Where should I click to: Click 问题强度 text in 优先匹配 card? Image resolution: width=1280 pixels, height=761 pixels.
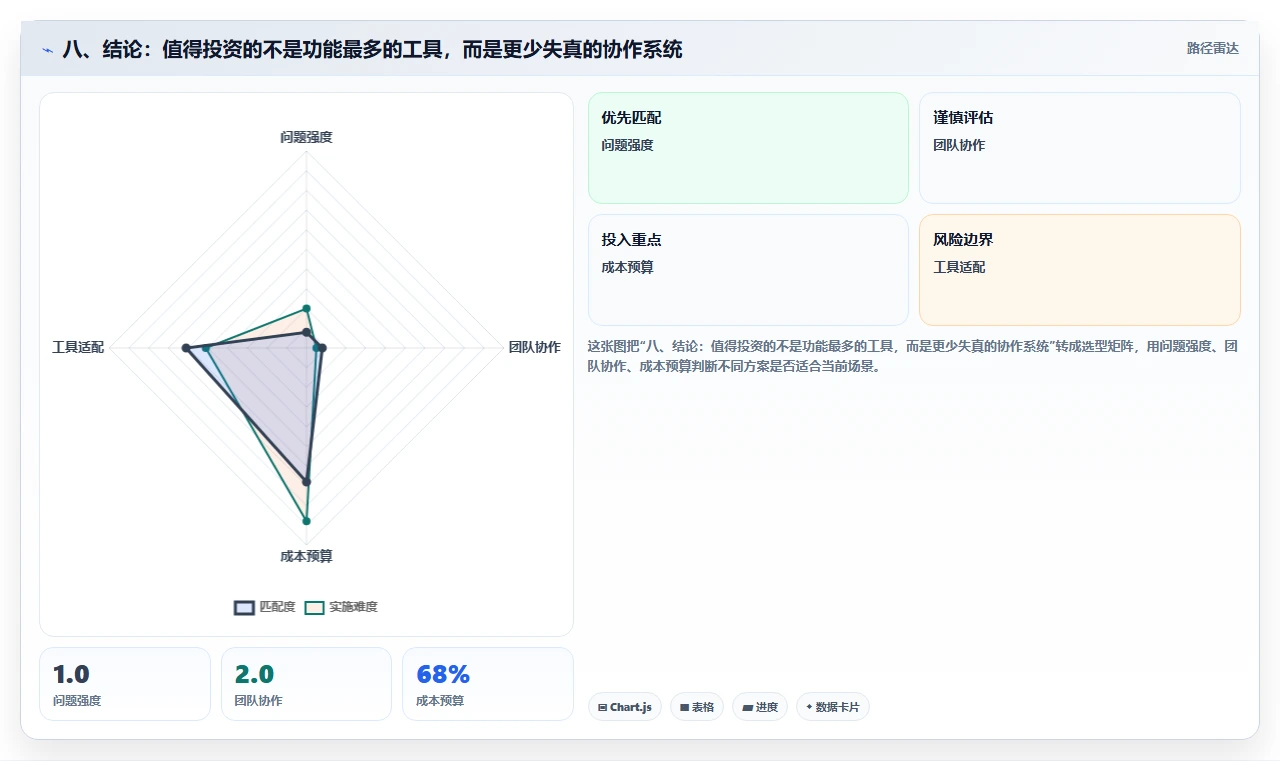point(627,145)
